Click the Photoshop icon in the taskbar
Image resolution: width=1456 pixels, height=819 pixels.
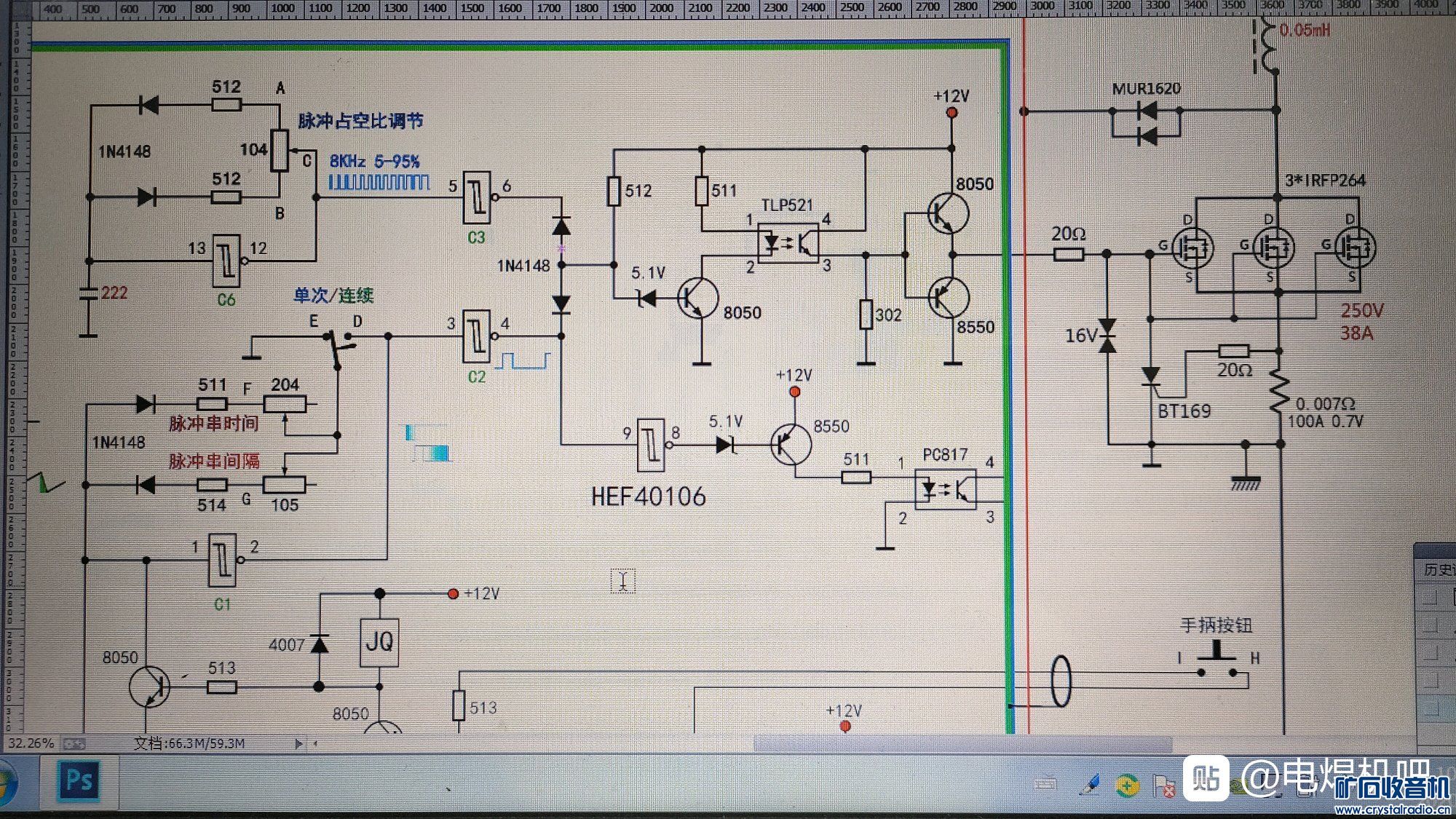79,781
